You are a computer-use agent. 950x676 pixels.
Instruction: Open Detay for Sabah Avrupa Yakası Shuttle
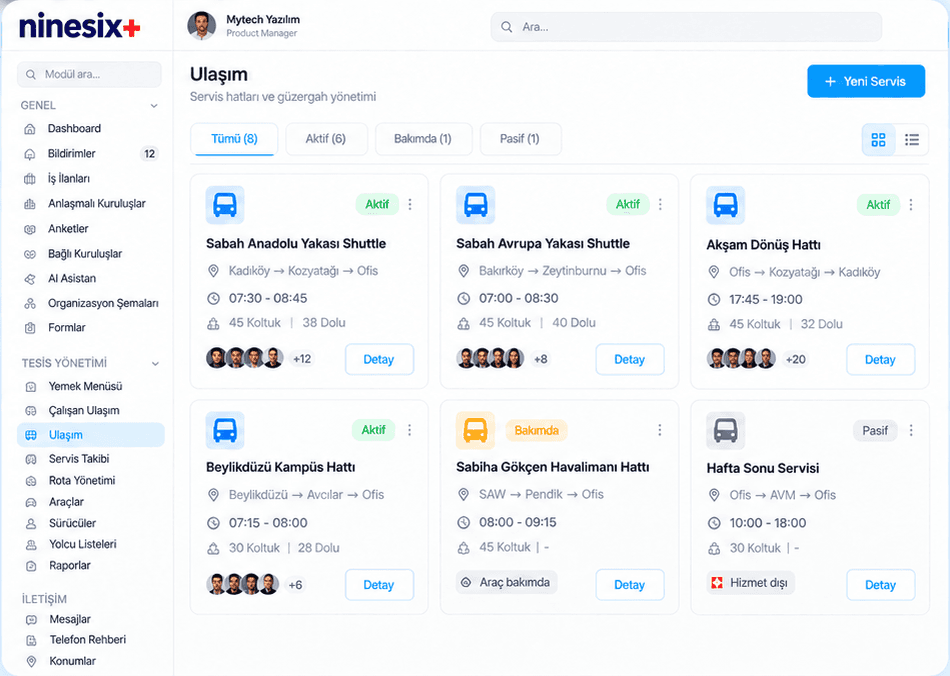tap(630, 360)
